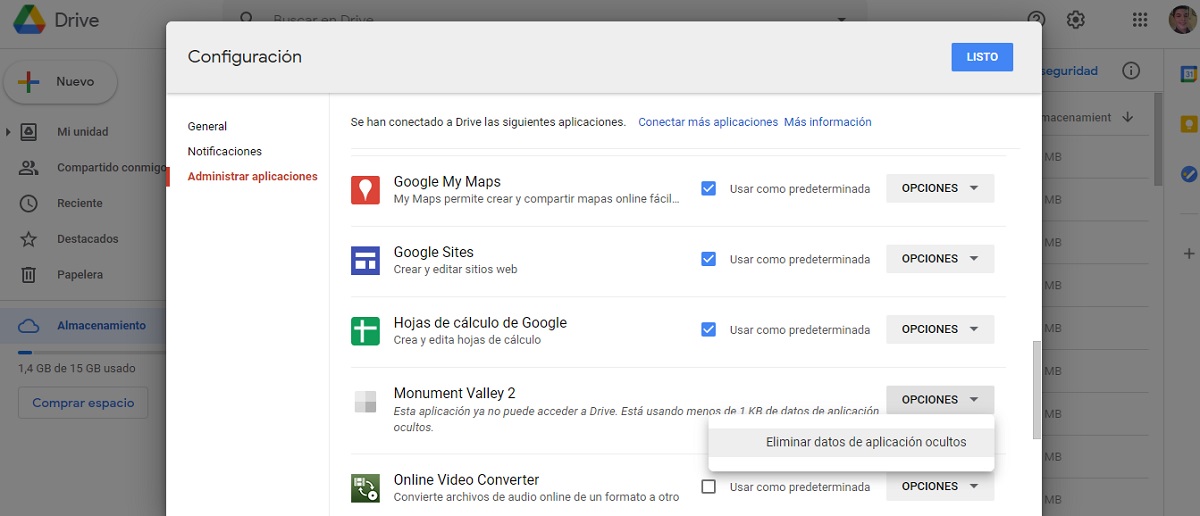Click the Google Sites app icon
Image resolution: width=1200 pixels, height=516 pixels.
tap(365, 260)
